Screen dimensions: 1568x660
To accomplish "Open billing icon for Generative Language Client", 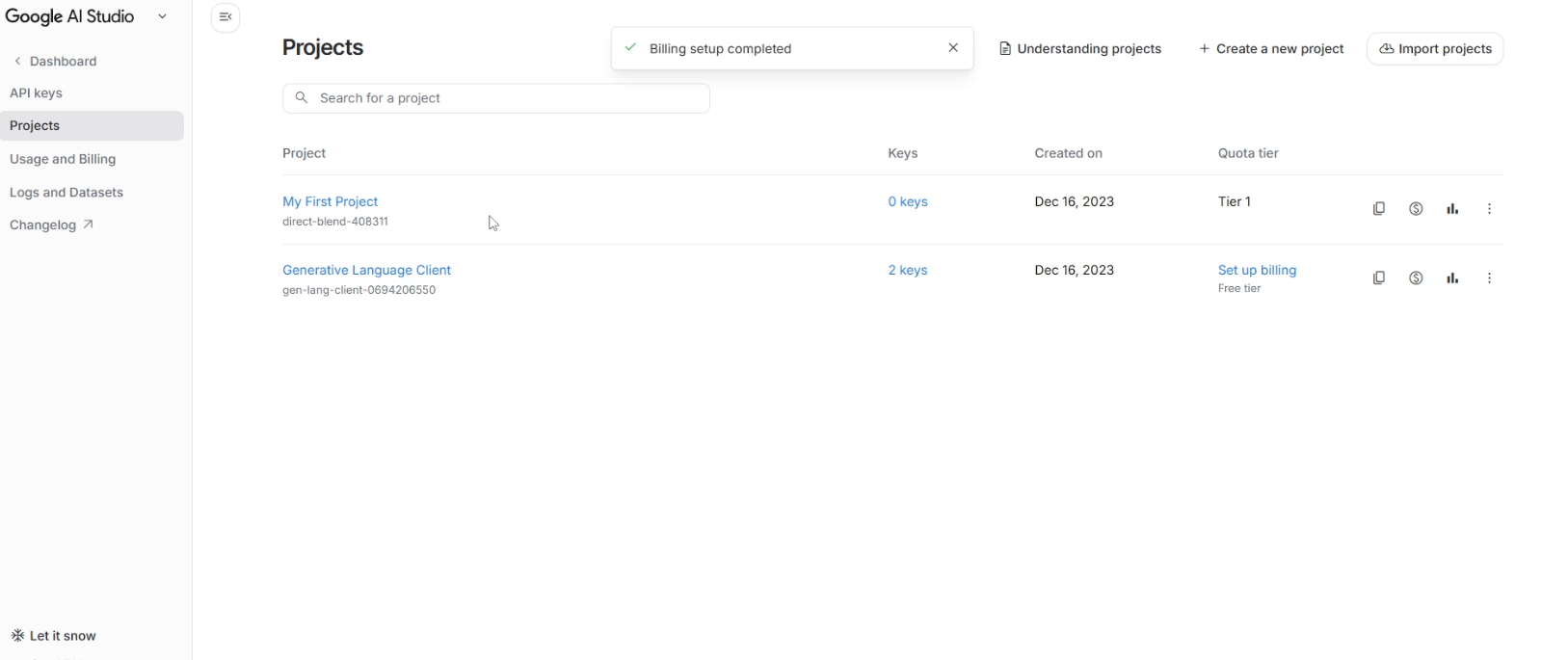I will coord(1416,278).
